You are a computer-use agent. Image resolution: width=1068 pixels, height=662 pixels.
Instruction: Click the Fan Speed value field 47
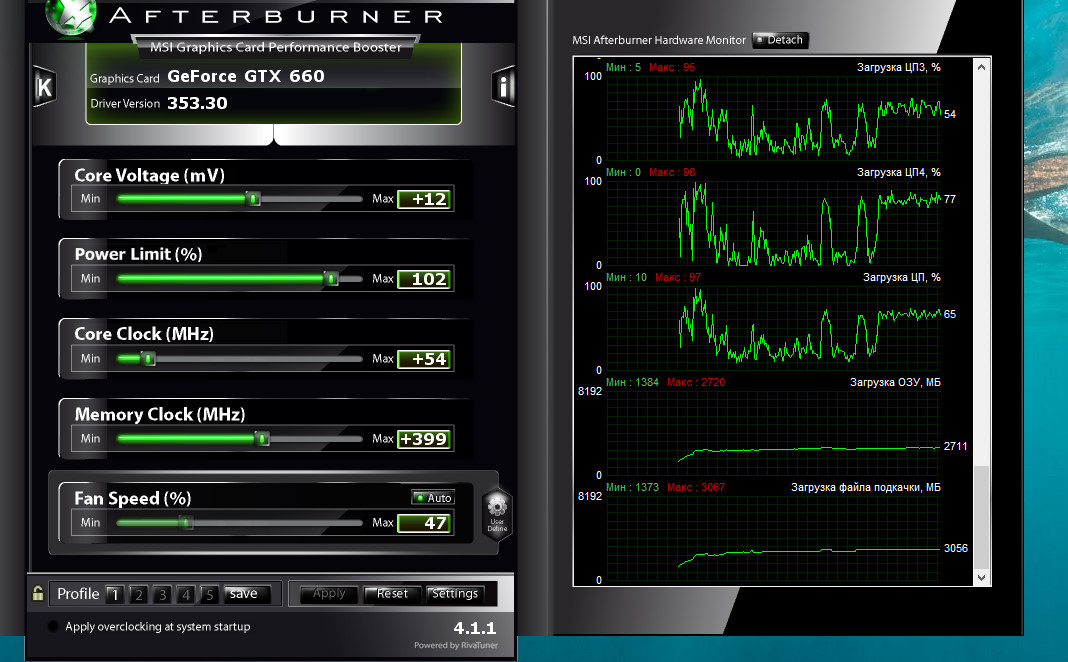(425, 523)
